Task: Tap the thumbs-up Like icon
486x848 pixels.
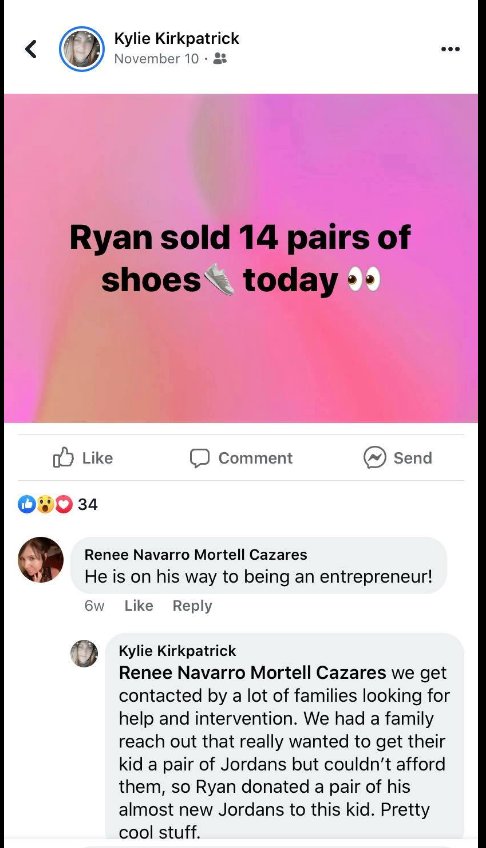Action: [x=63, y=458]
